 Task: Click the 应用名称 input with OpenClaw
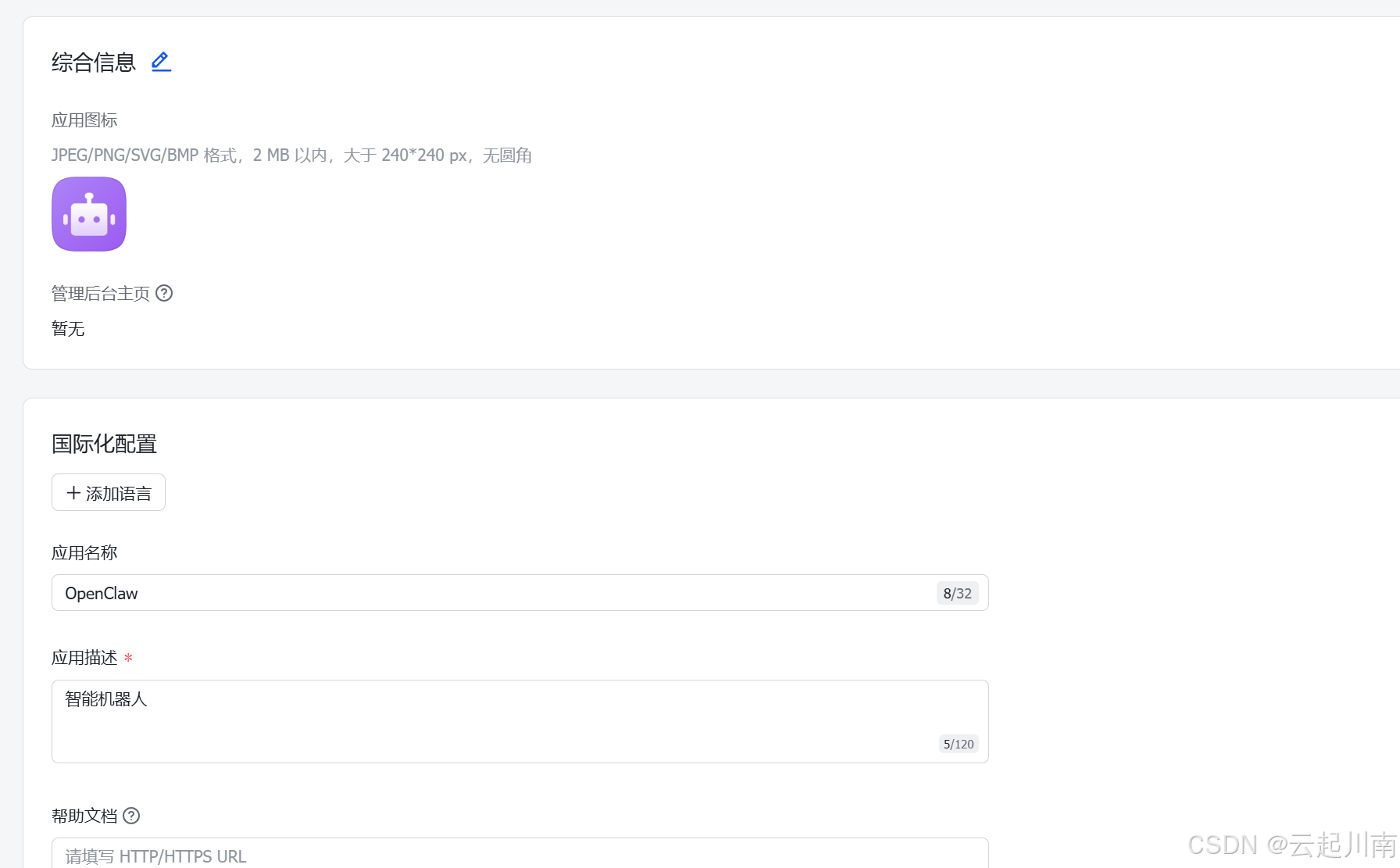coord(520,593)
